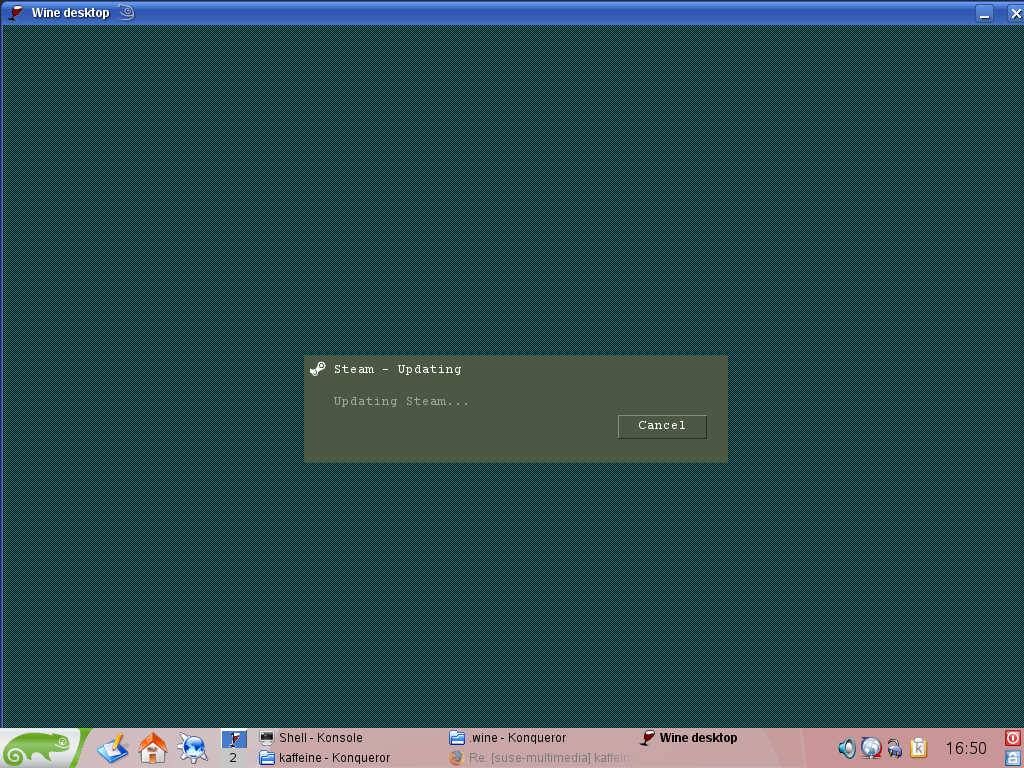This screenshot has height=768, width=1024.
Task: Launch the office writer icon in panel
Action: (x=112, y=748)
